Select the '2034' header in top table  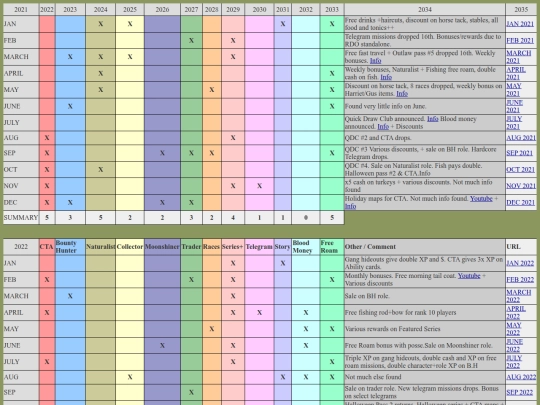425,10
